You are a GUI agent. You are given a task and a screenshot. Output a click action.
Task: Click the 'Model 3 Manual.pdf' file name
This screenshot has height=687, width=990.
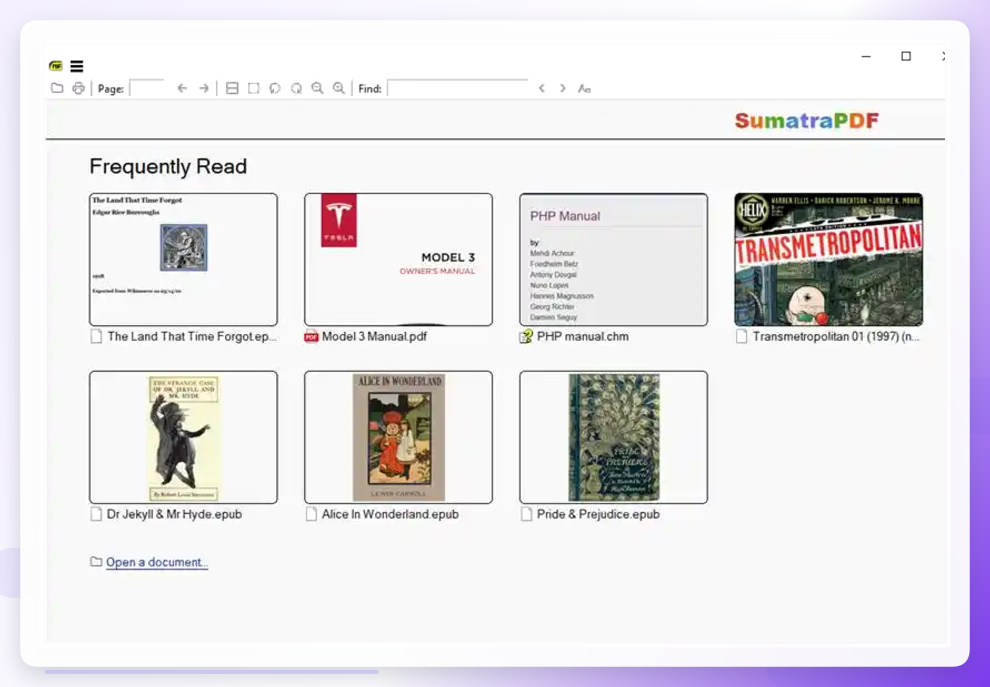click(x=374, y=337)
